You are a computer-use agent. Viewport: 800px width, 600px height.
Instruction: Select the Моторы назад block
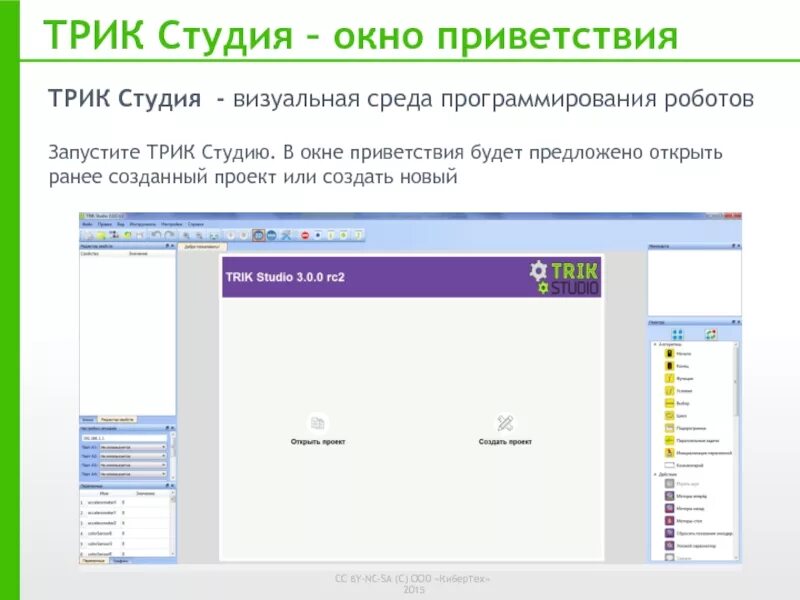(x=685, y=508)
